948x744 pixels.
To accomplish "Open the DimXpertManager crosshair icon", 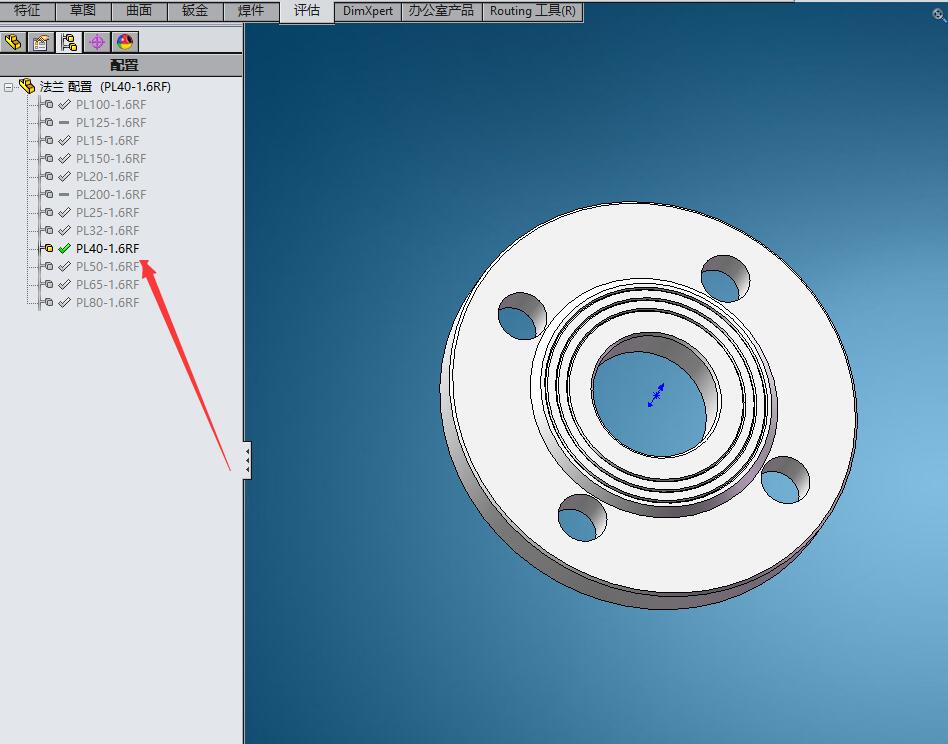I will coord(97,42).
